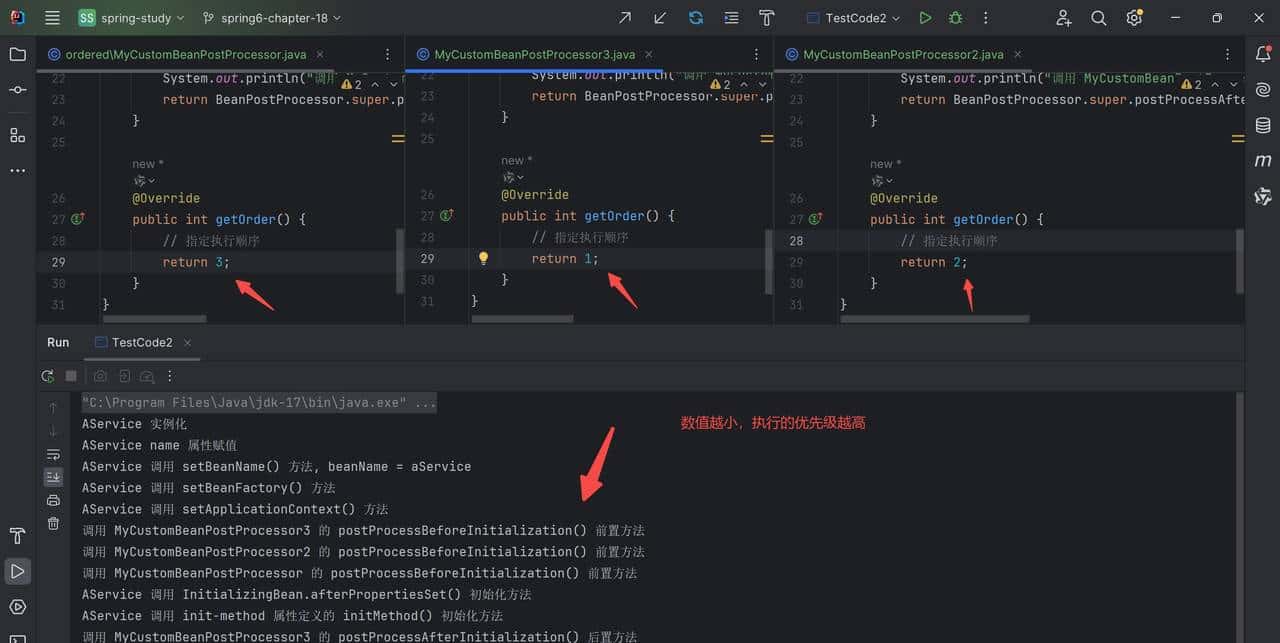Print the console output with printer icon
The image size is (1280, 643).
pyautogui.click(x=54, y=500)
